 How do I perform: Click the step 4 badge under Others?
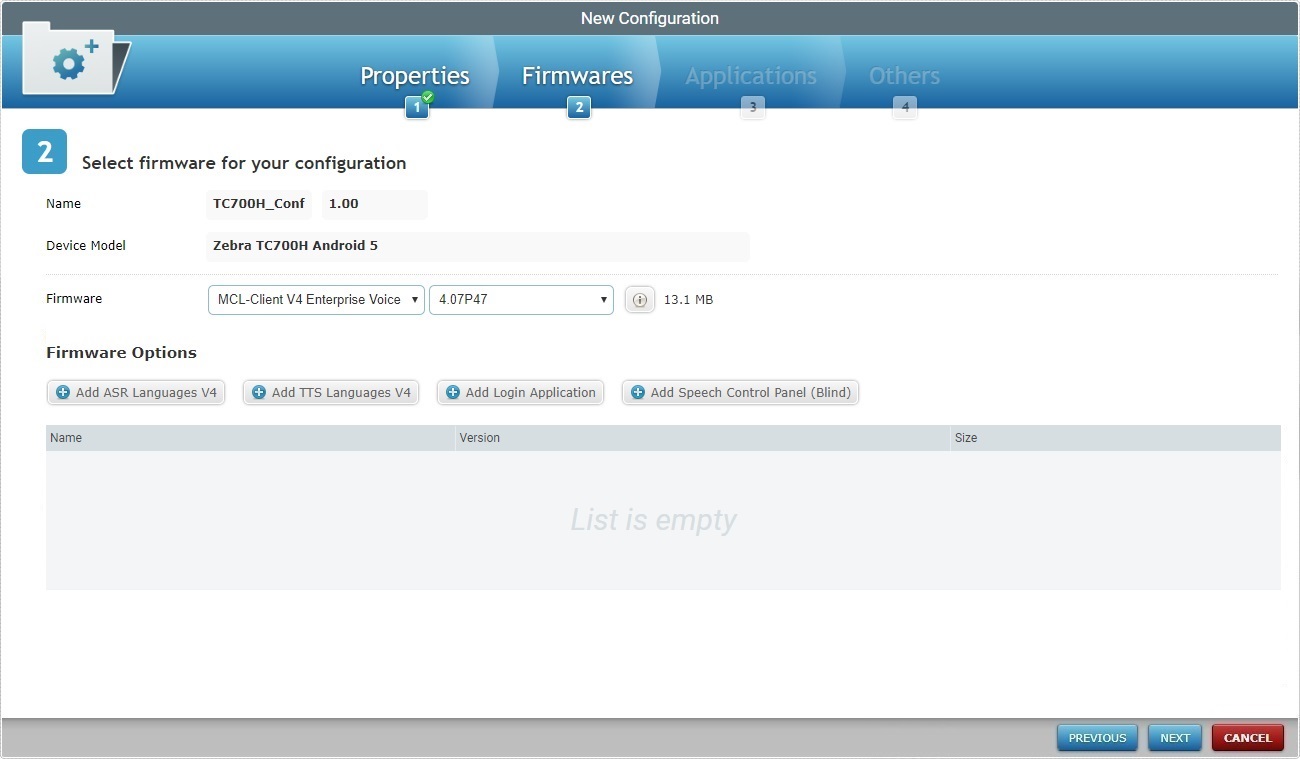pyautogui.click(x=904, y=107)
